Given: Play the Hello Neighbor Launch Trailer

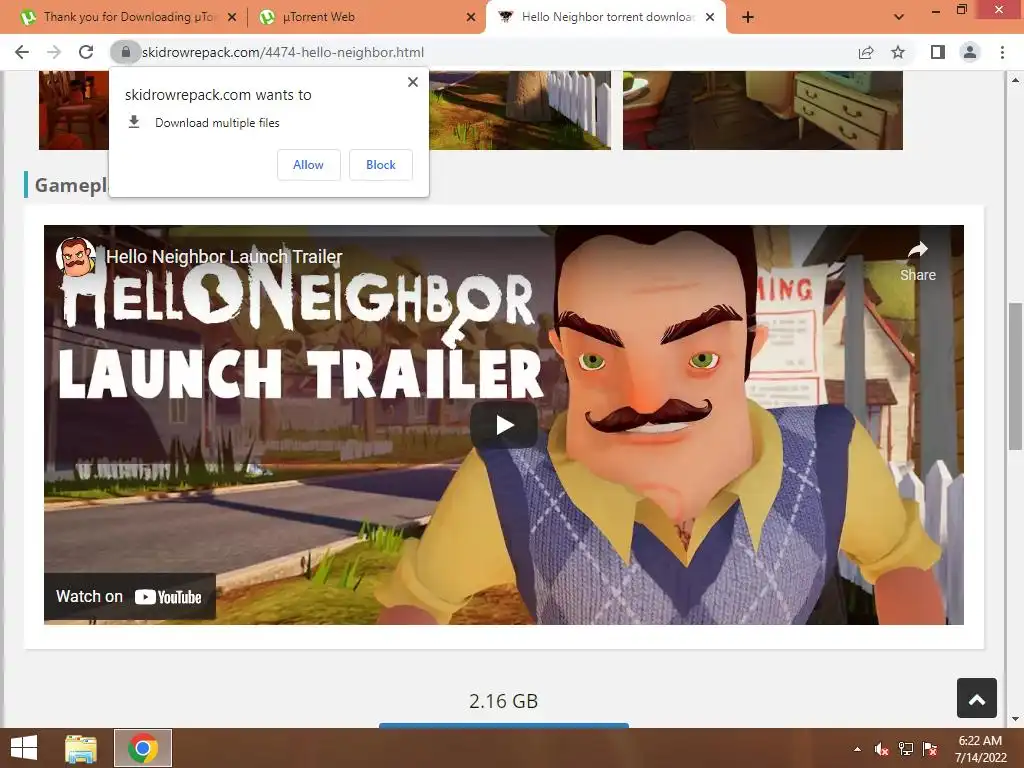Looking at the screenshot, I should pyautogui.click(x=504, y=425).
